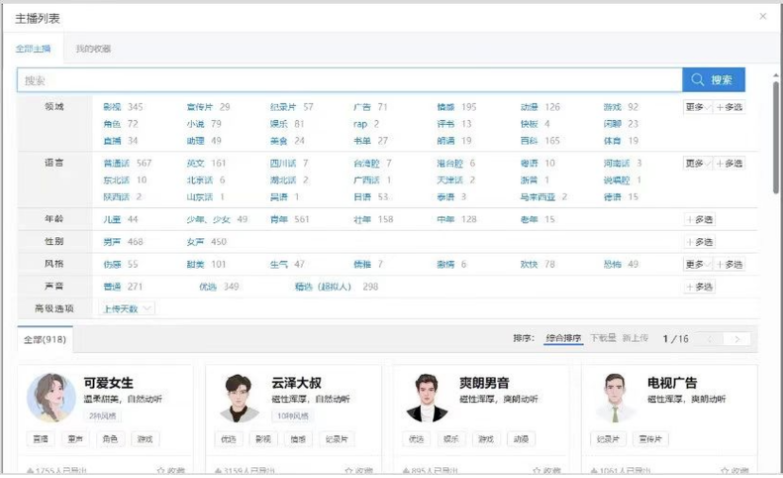Image resolution: width=783 pixels, height=478 pixels.
Task: Open 爽朗男音 avatar thumbnail
Action: pos(426,398)
